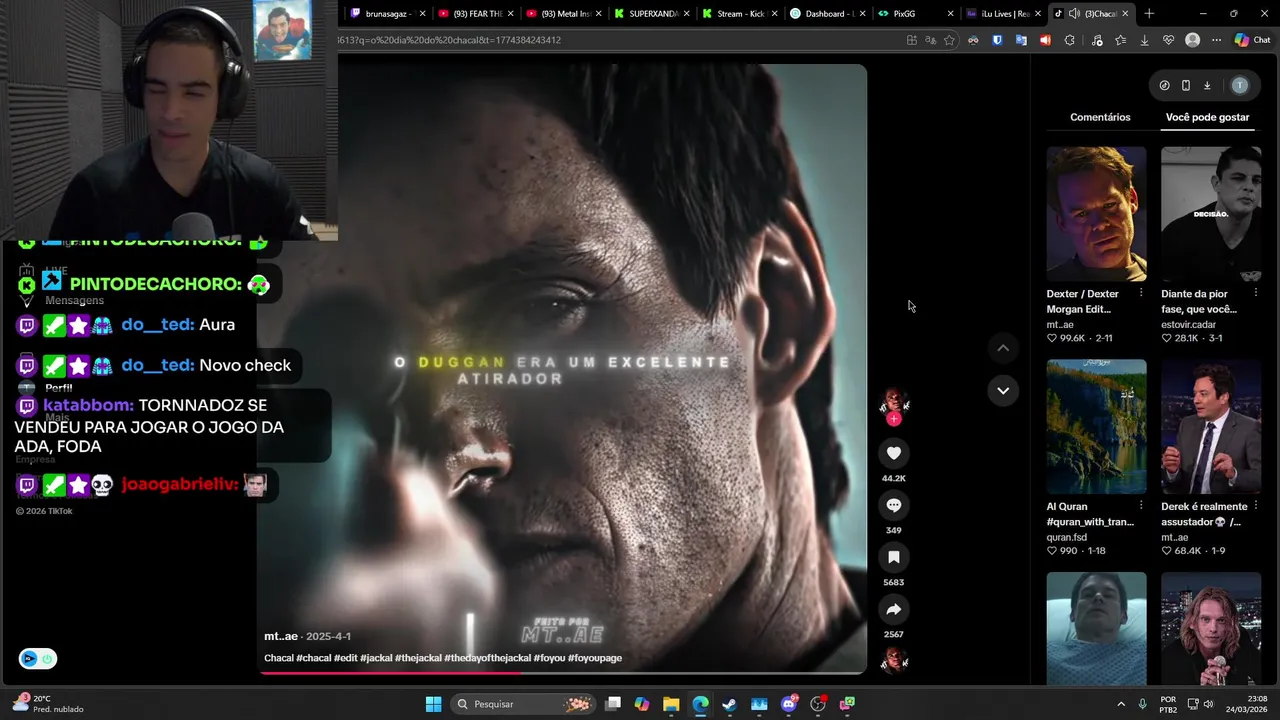Switch to the FEAR THE YouTube tab
The width and height of the screenshot is (1280, 720).
click(474, 13)
